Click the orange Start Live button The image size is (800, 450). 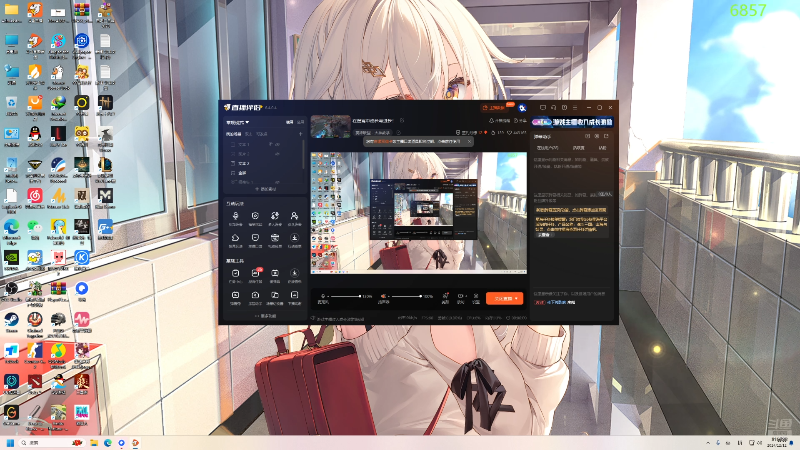[x=505, y=298]
